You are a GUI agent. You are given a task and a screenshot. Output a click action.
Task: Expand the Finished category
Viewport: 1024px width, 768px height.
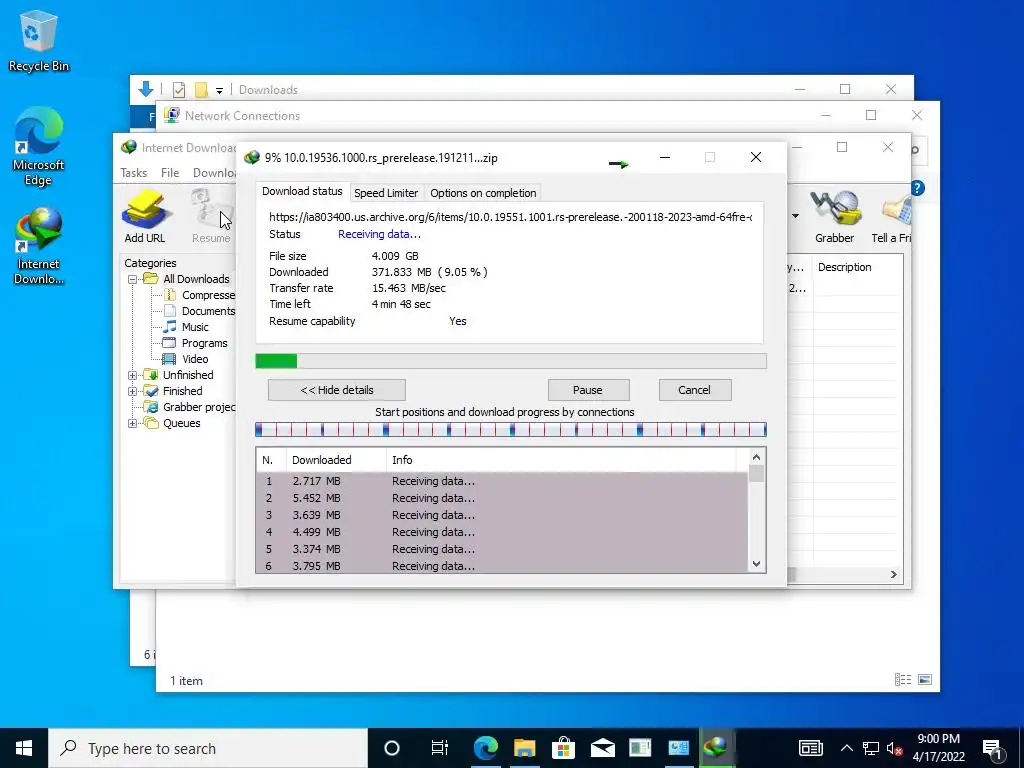133,391
